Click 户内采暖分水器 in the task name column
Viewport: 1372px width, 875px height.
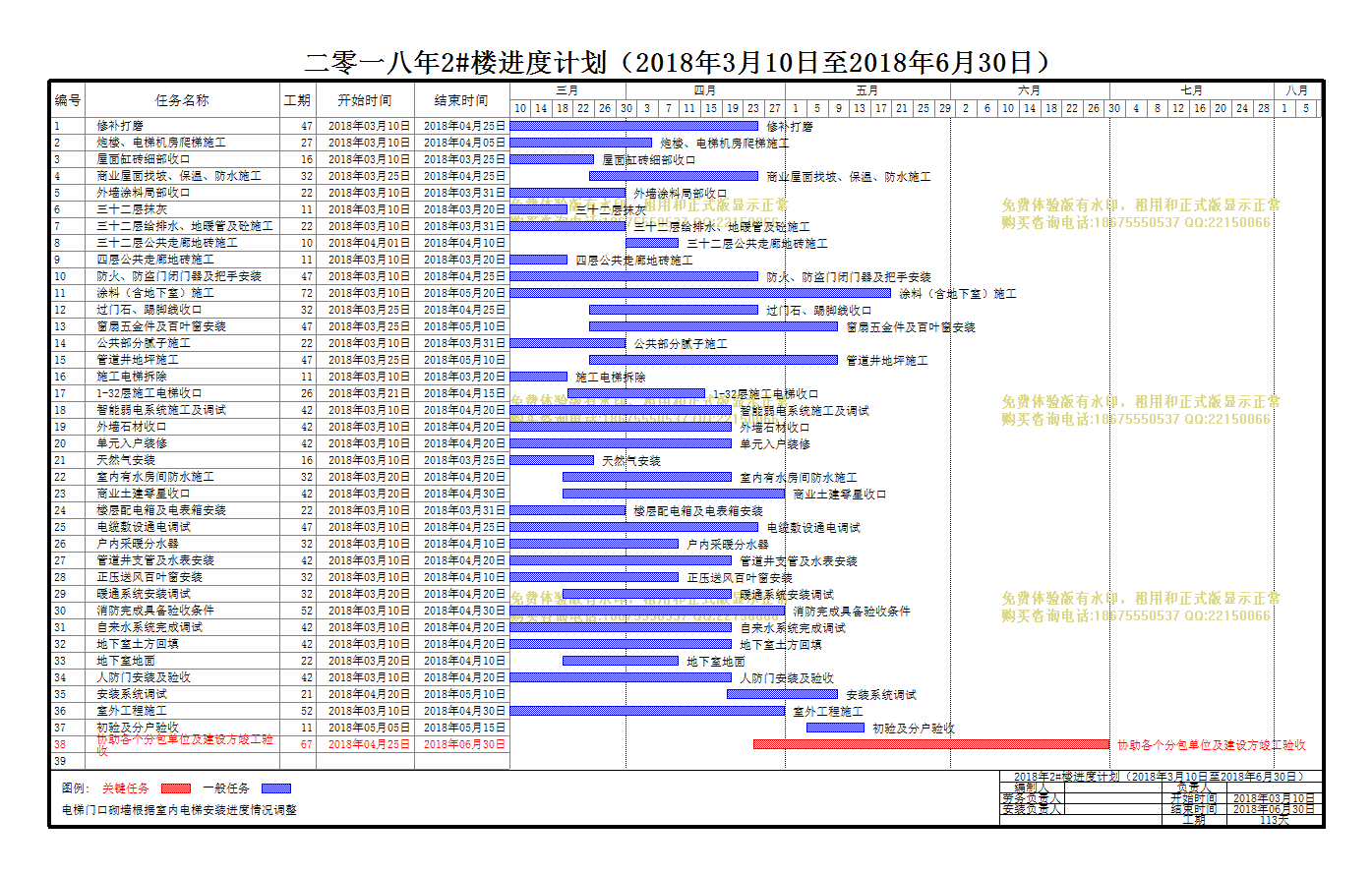[x=138, y=544]
